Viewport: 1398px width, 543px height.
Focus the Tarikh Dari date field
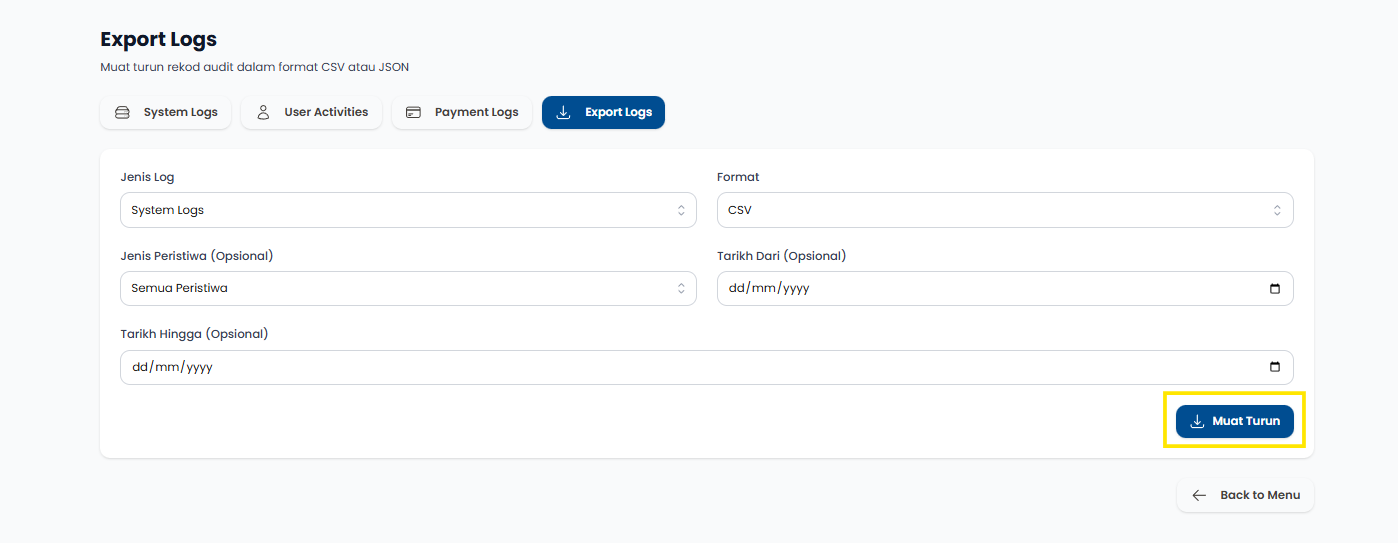click(x=990, y=289)
